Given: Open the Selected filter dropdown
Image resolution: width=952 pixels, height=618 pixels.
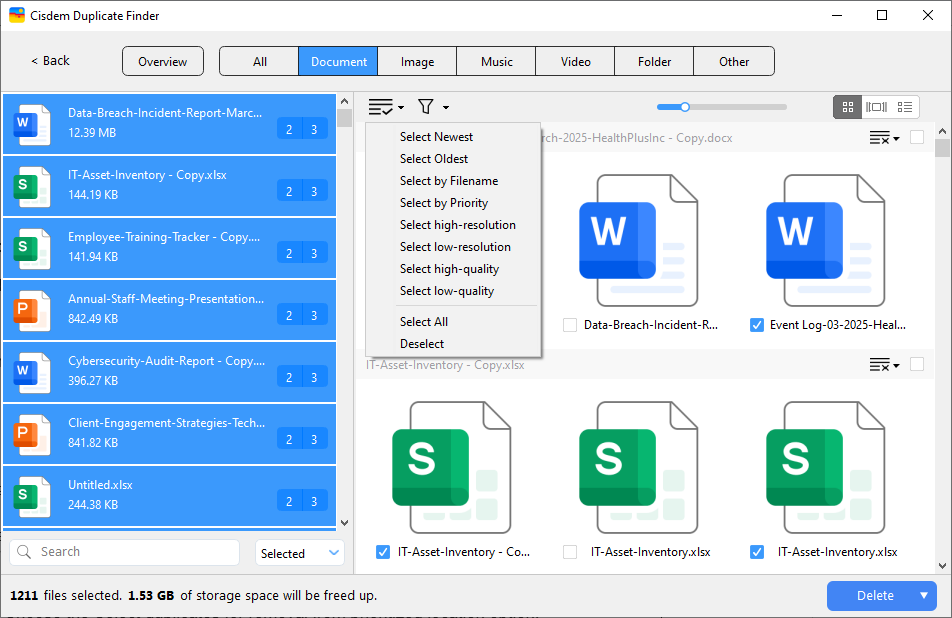Looking at the screenshot, I should pos(300,553).
